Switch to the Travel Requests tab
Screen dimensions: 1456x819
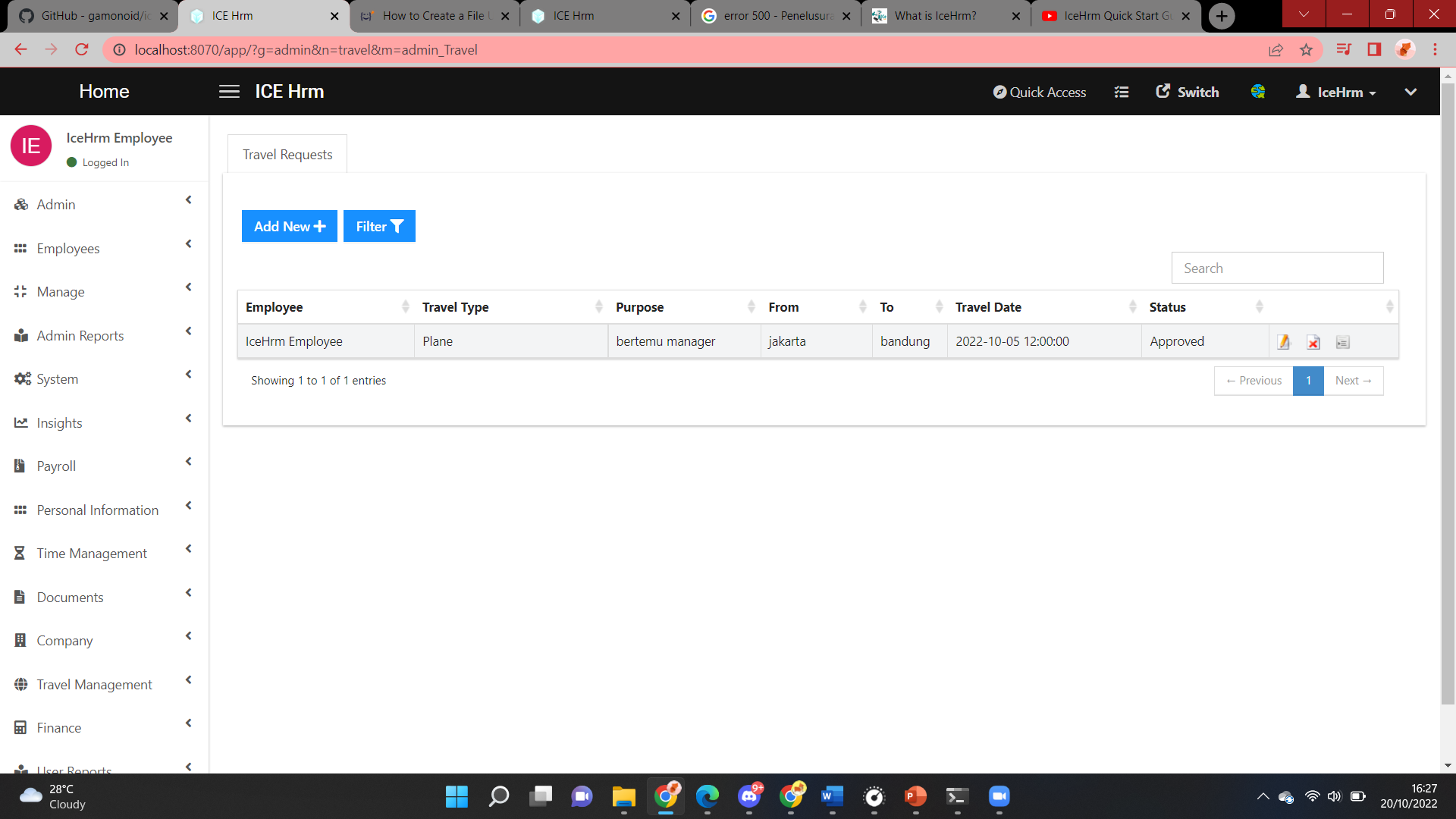pos(287,154)
